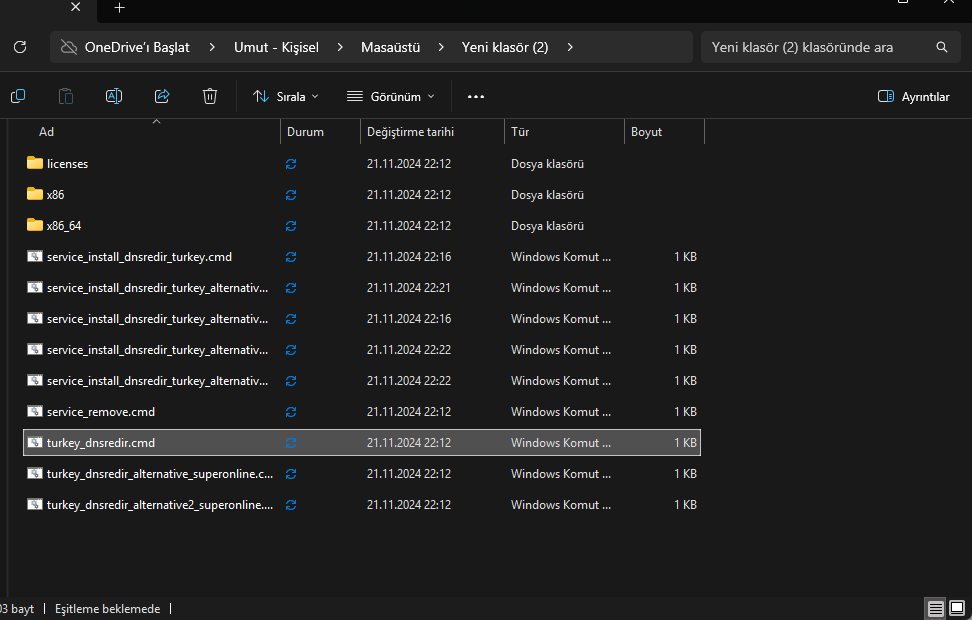Switch to details view in status bar
Image resolution: width=972 pixels, height=620 pixels.
click(936, 609)
